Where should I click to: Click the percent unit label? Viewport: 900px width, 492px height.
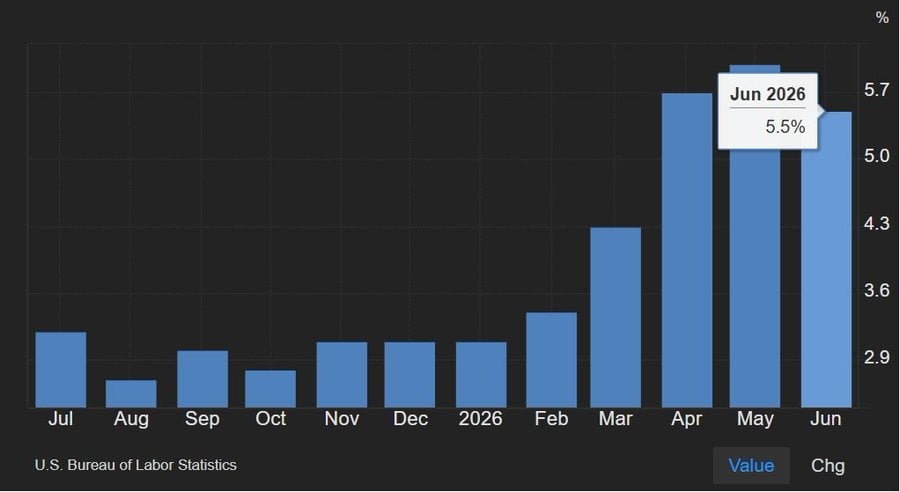882,18
